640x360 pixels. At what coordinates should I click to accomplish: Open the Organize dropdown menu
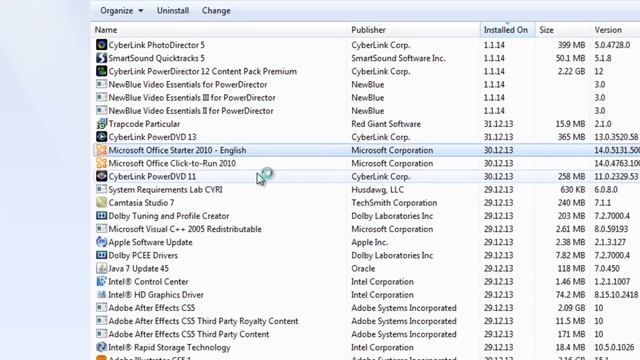point(122,11)
